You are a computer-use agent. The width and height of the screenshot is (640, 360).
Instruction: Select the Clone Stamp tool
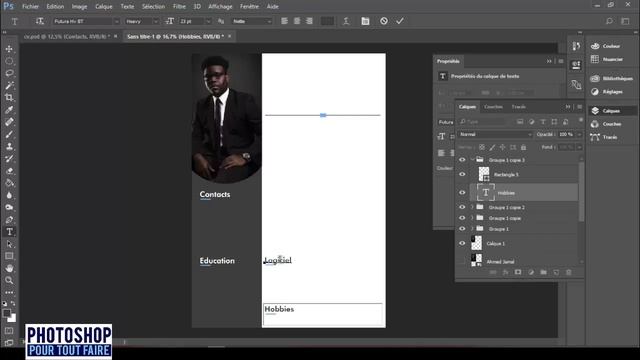click(9, 147)
